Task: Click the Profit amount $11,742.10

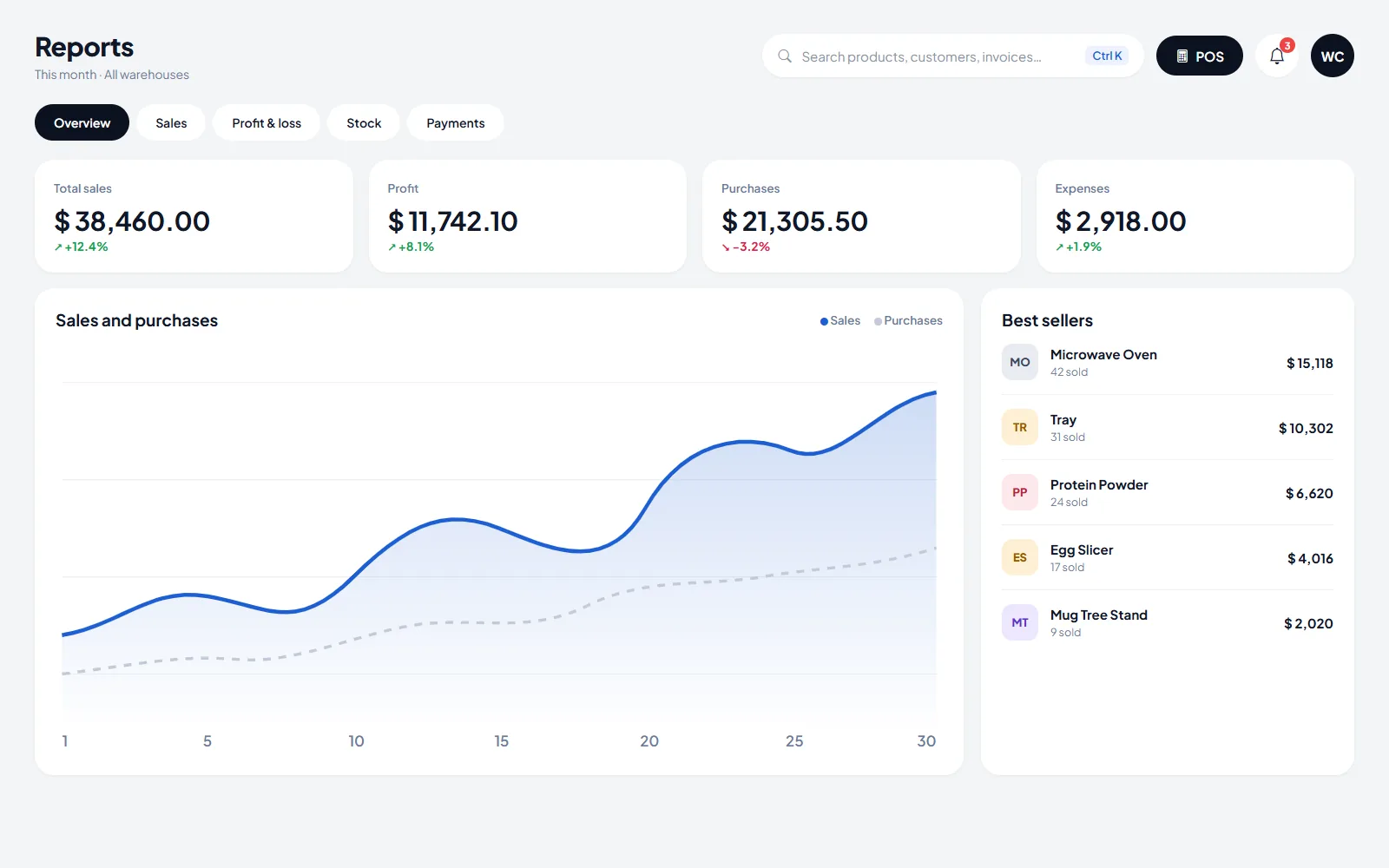Action: 452,221
